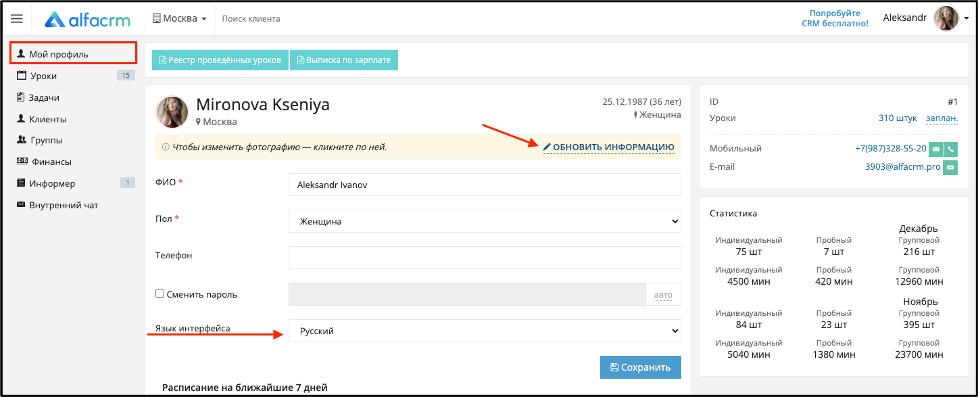The width and height of the screenshot is (979, 397).
Task: Click the pencil icon beside ОБНОВИТЬ ИНФОРМАЦИЮ
Action: [x=547, y=147]
